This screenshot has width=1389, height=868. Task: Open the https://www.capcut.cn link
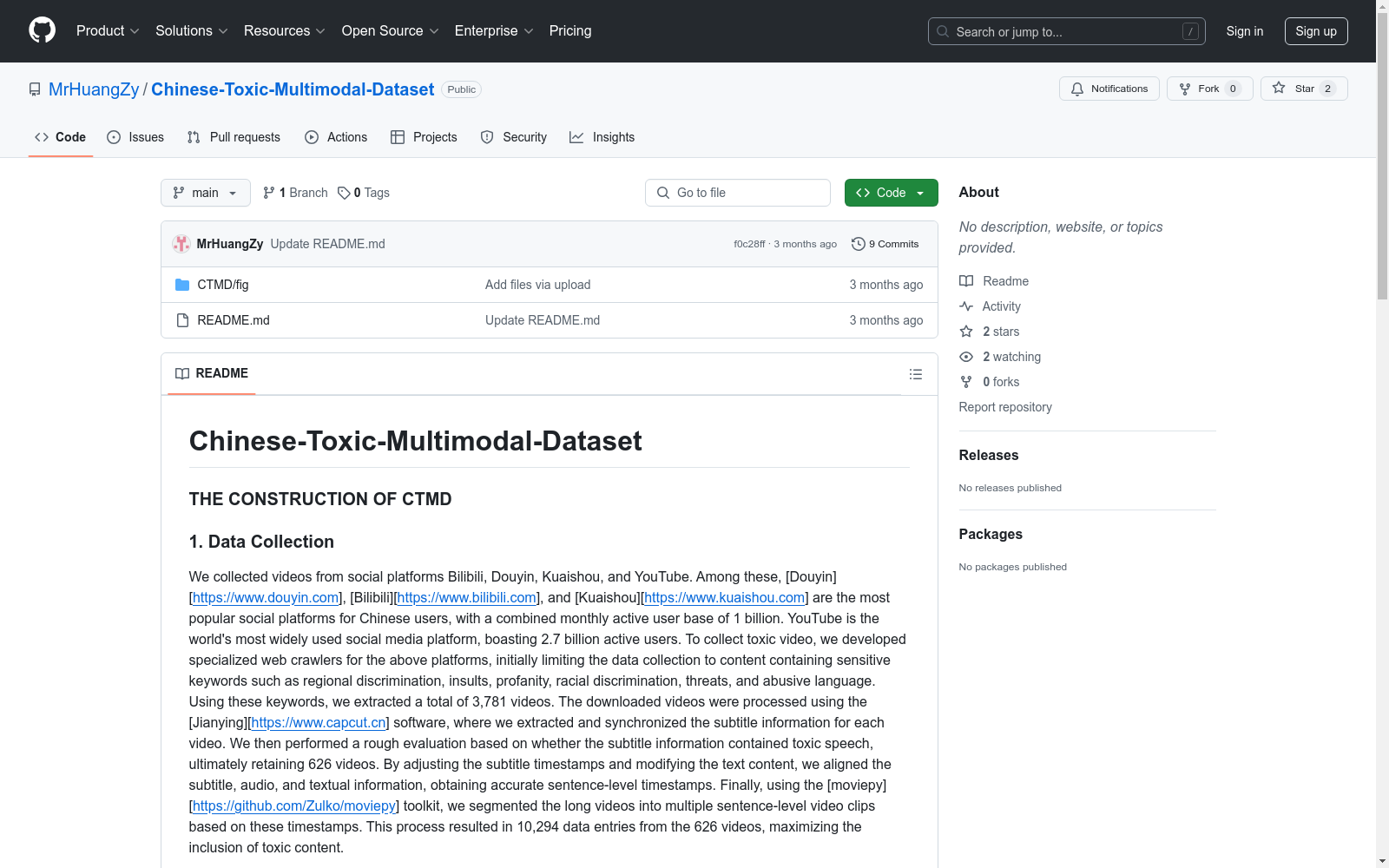tap(319, 722)
